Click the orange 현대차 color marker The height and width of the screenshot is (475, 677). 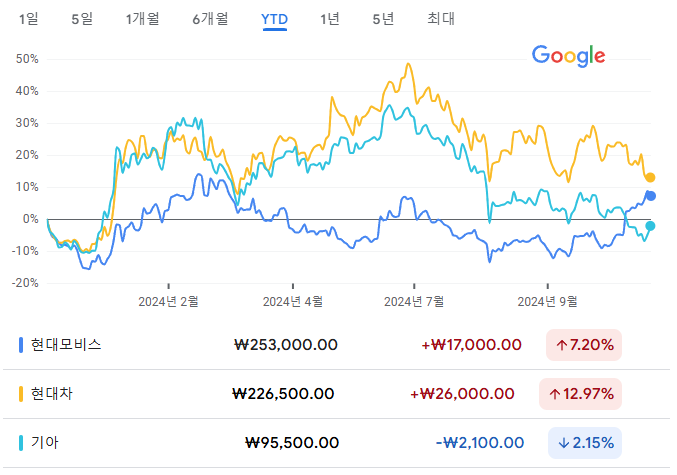(x=21, y=394)
